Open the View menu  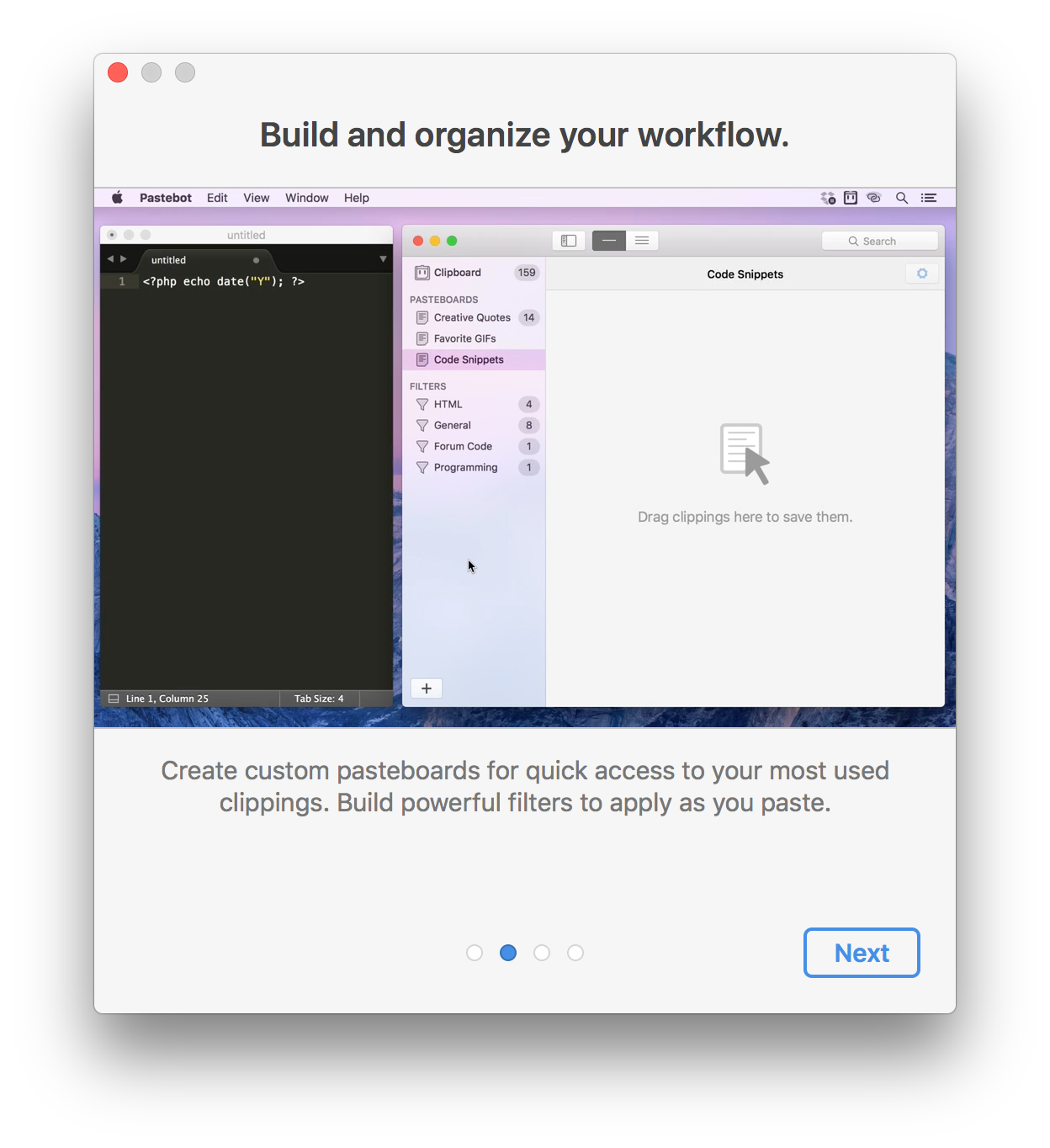pos(257,198)
